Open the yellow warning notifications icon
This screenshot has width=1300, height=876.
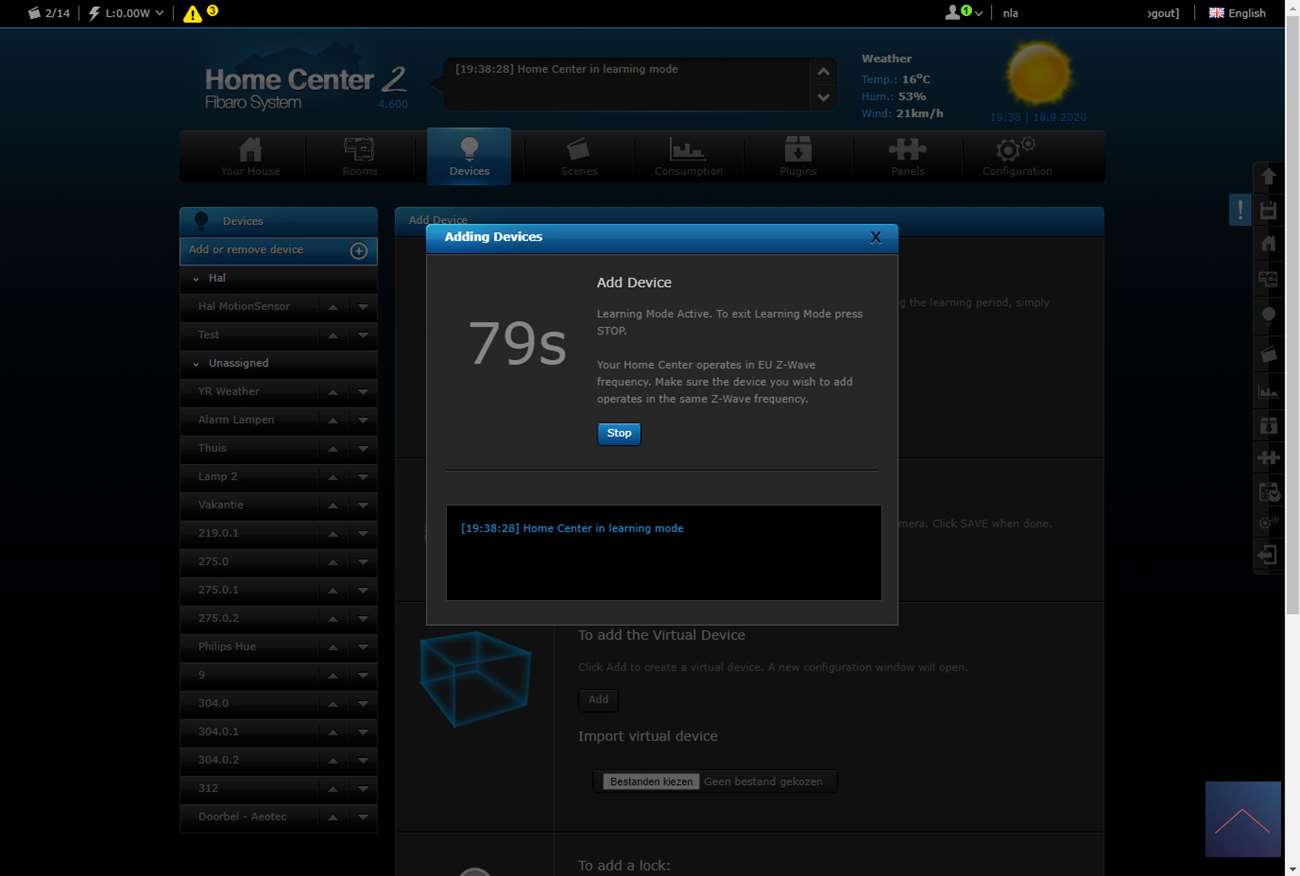pyautogui.click(x=192, y=14)
